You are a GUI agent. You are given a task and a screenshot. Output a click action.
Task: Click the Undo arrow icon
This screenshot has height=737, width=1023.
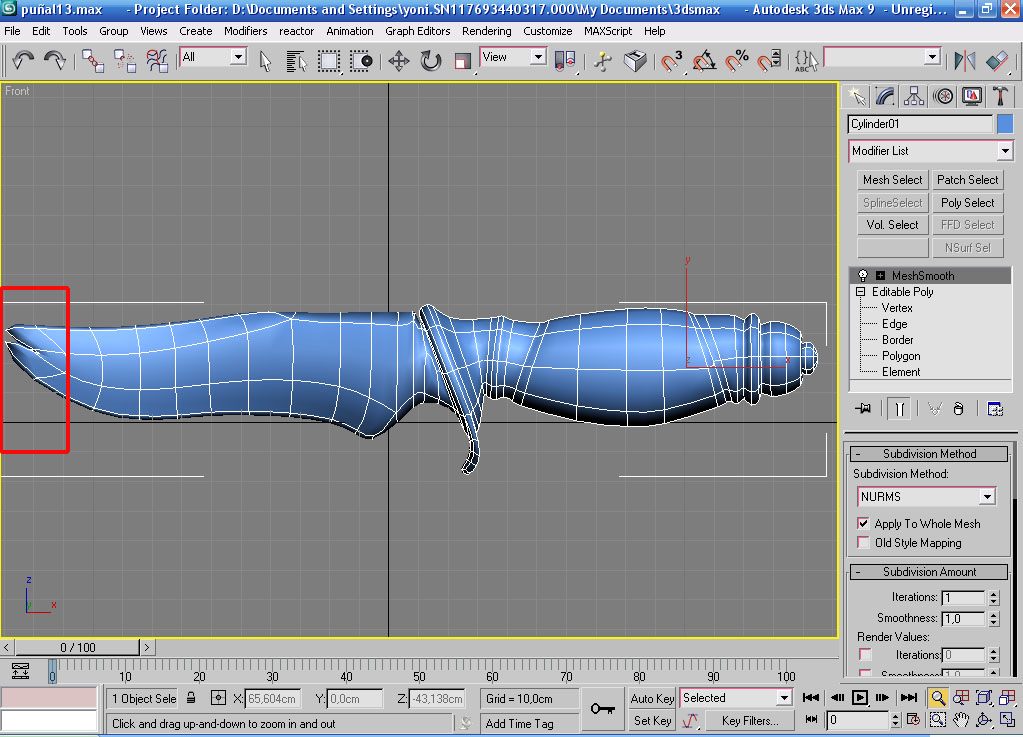pyautogui.click(x=23, y=61)
